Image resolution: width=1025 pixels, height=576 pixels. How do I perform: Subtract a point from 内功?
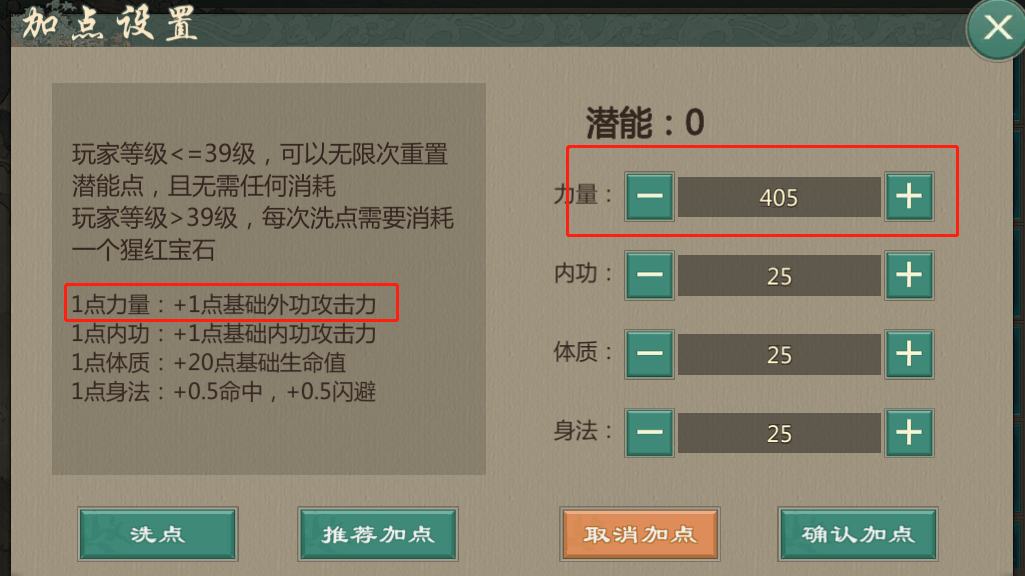(x=650, y=275)
